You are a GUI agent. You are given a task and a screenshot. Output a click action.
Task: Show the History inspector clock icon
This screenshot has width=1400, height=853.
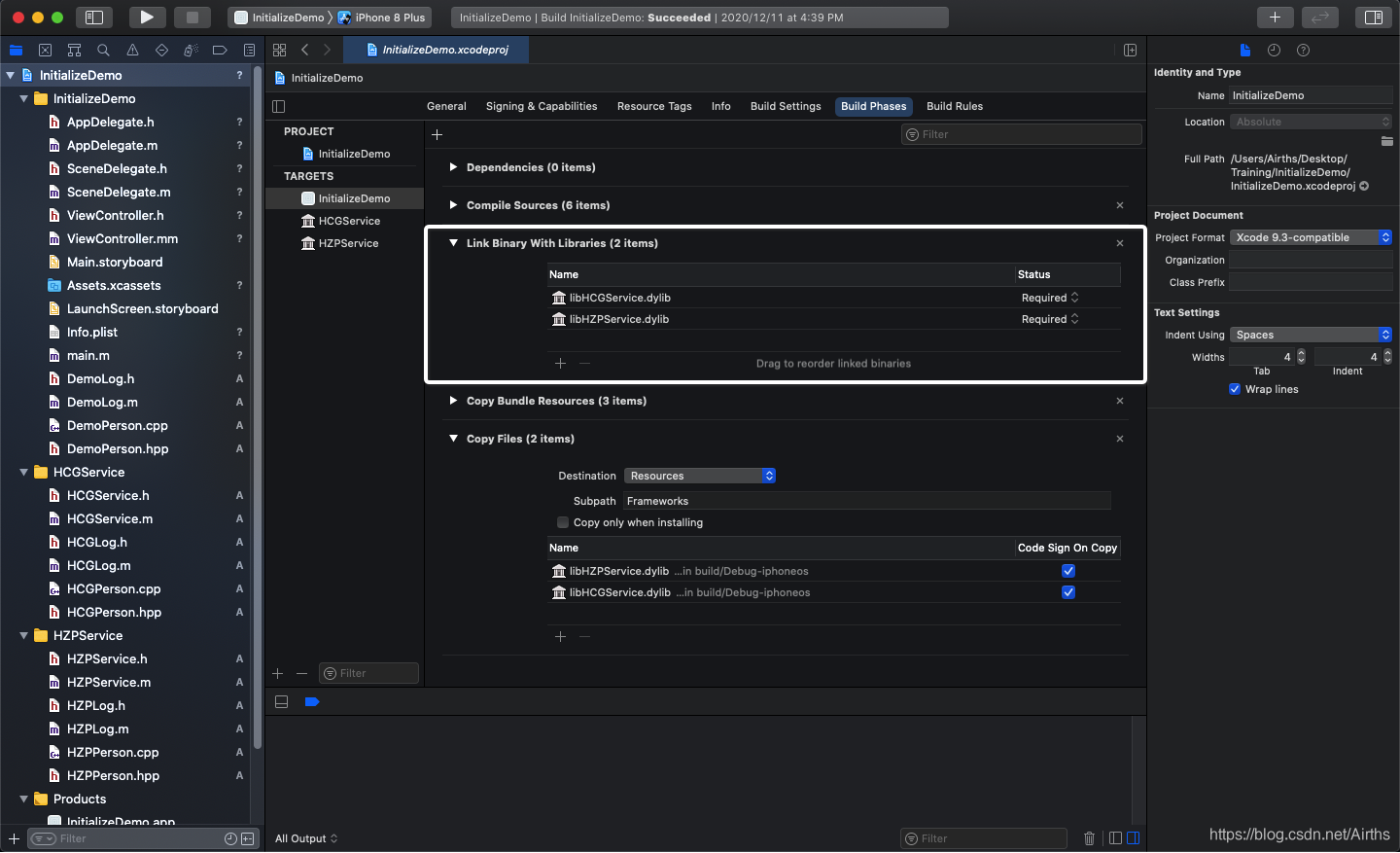[x=1274, y=50]
